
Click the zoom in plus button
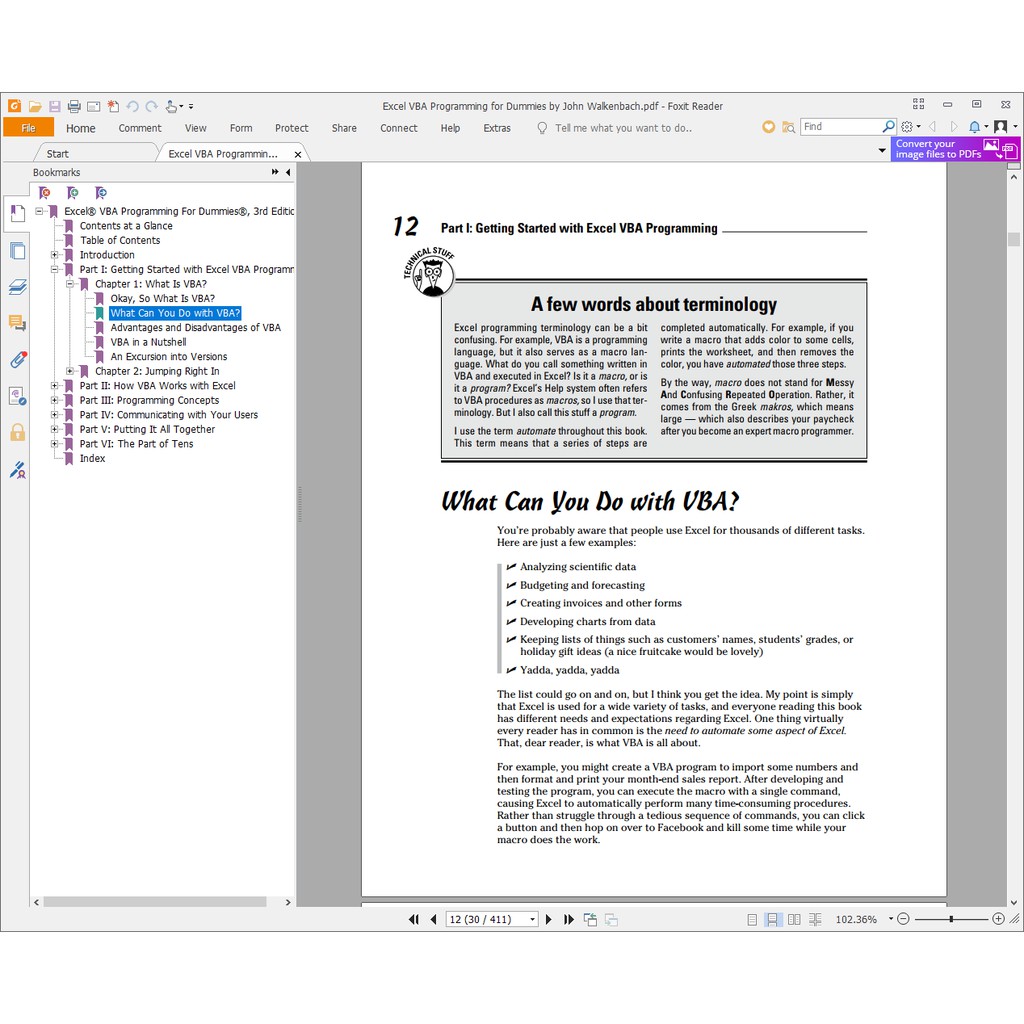[998, 919]
